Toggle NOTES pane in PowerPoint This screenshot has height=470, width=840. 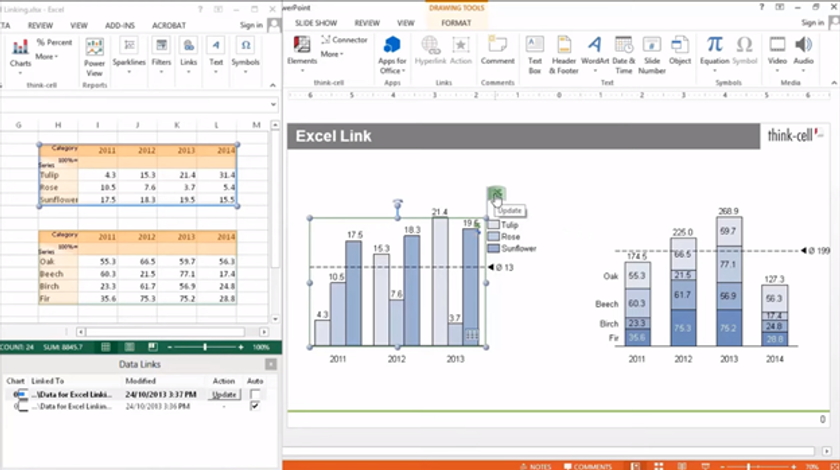click(x=535, y=466)
